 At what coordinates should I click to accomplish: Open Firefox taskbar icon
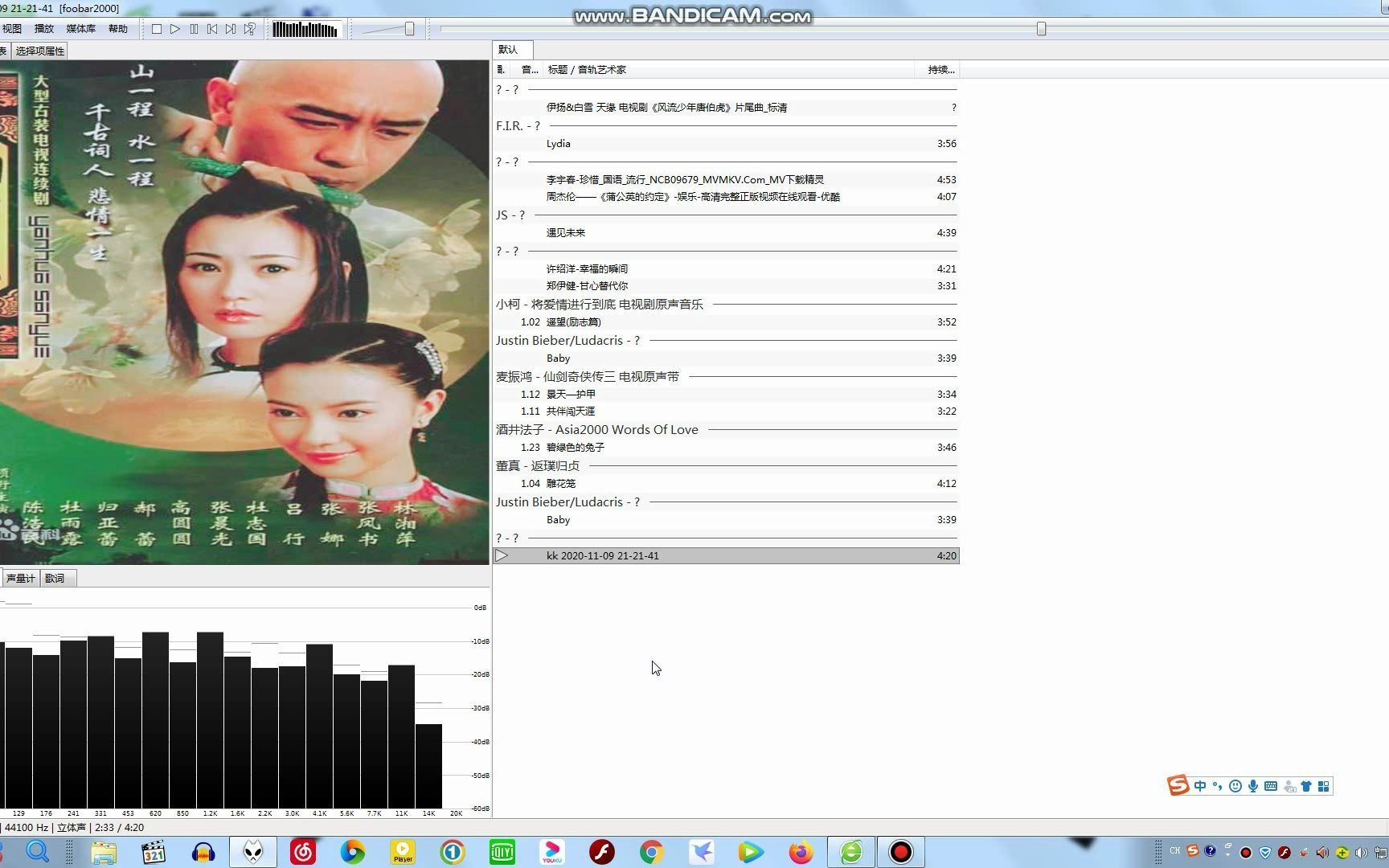(x=801, y=852)
